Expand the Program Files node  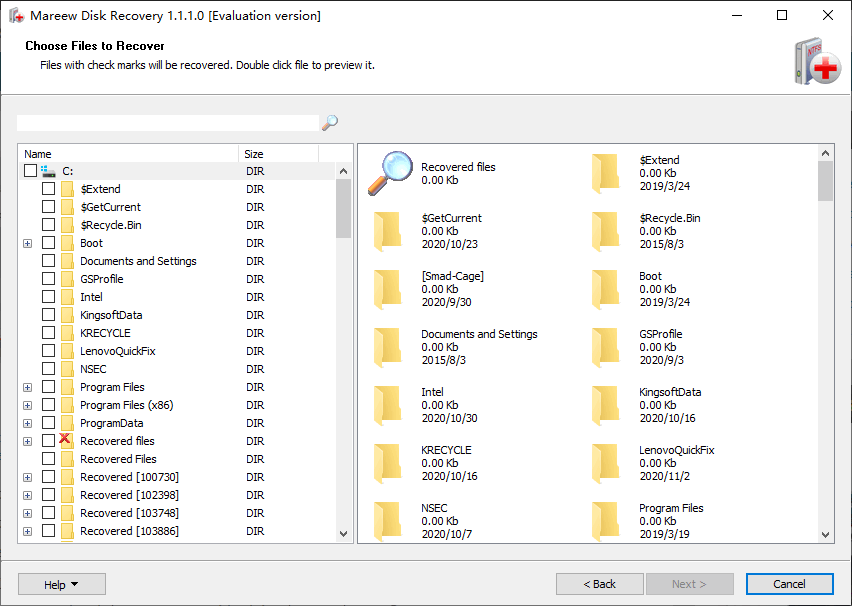point(28,388)
